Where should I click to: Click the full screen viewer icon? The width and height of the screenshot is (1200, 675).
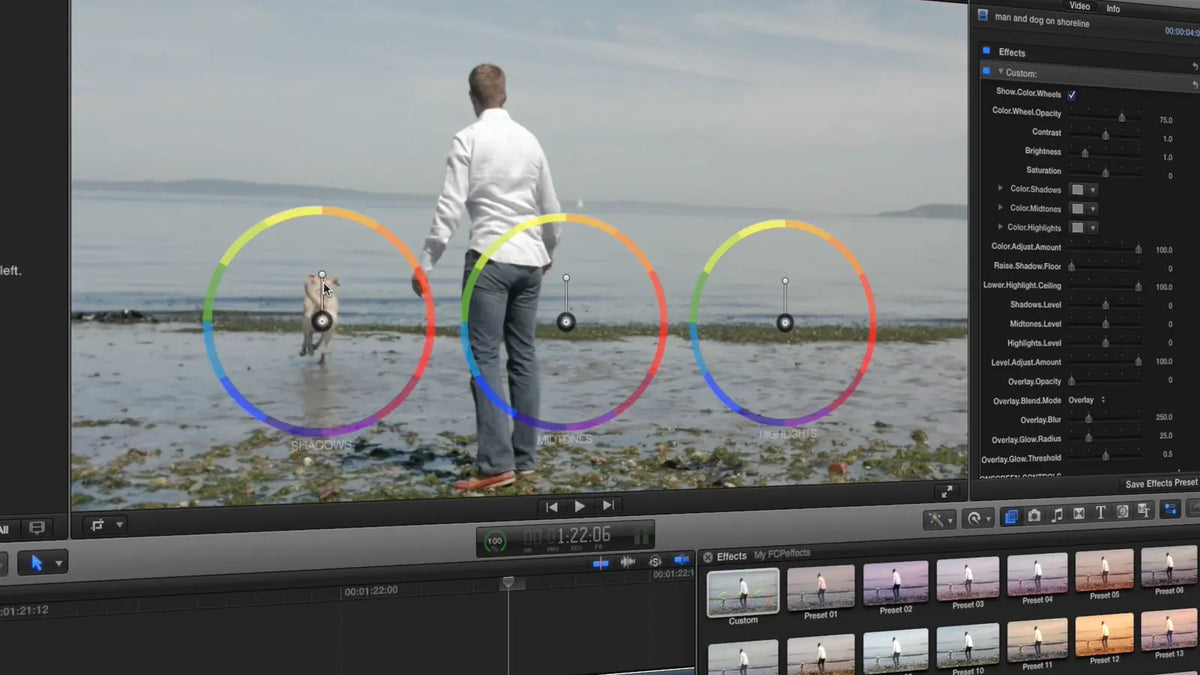tap(946, 492)
